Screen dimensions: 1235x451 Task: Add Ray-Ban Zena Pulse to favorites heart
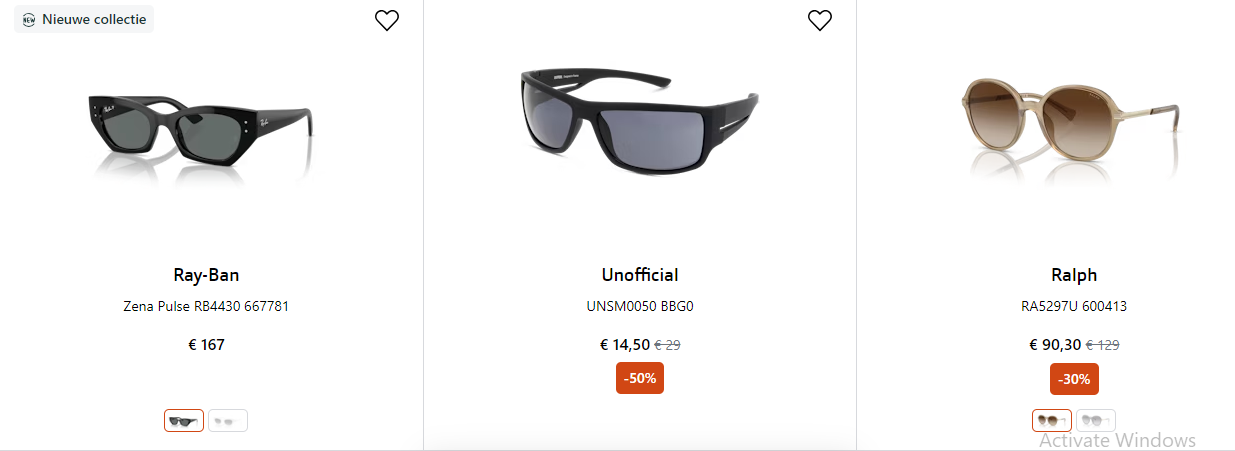[387, 20]
